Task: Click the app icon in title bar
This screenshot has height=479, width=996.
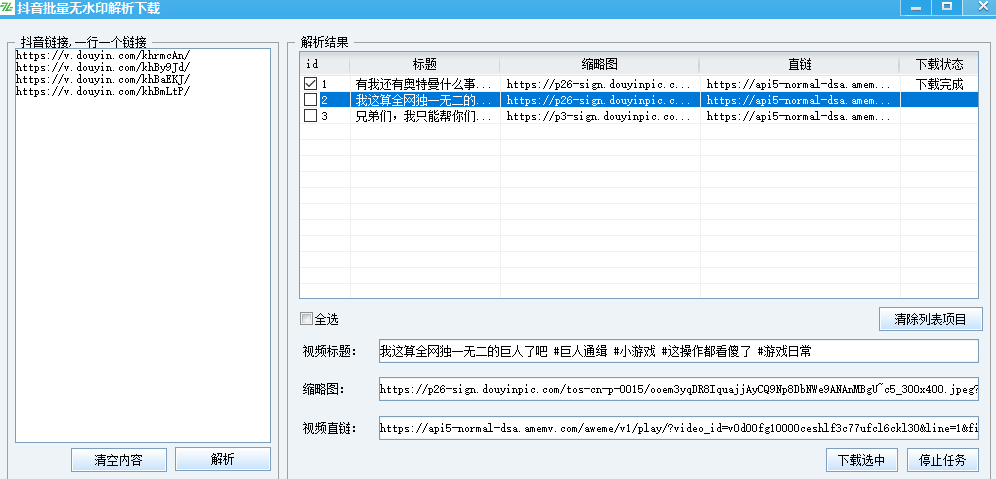Action: point(8,8)
